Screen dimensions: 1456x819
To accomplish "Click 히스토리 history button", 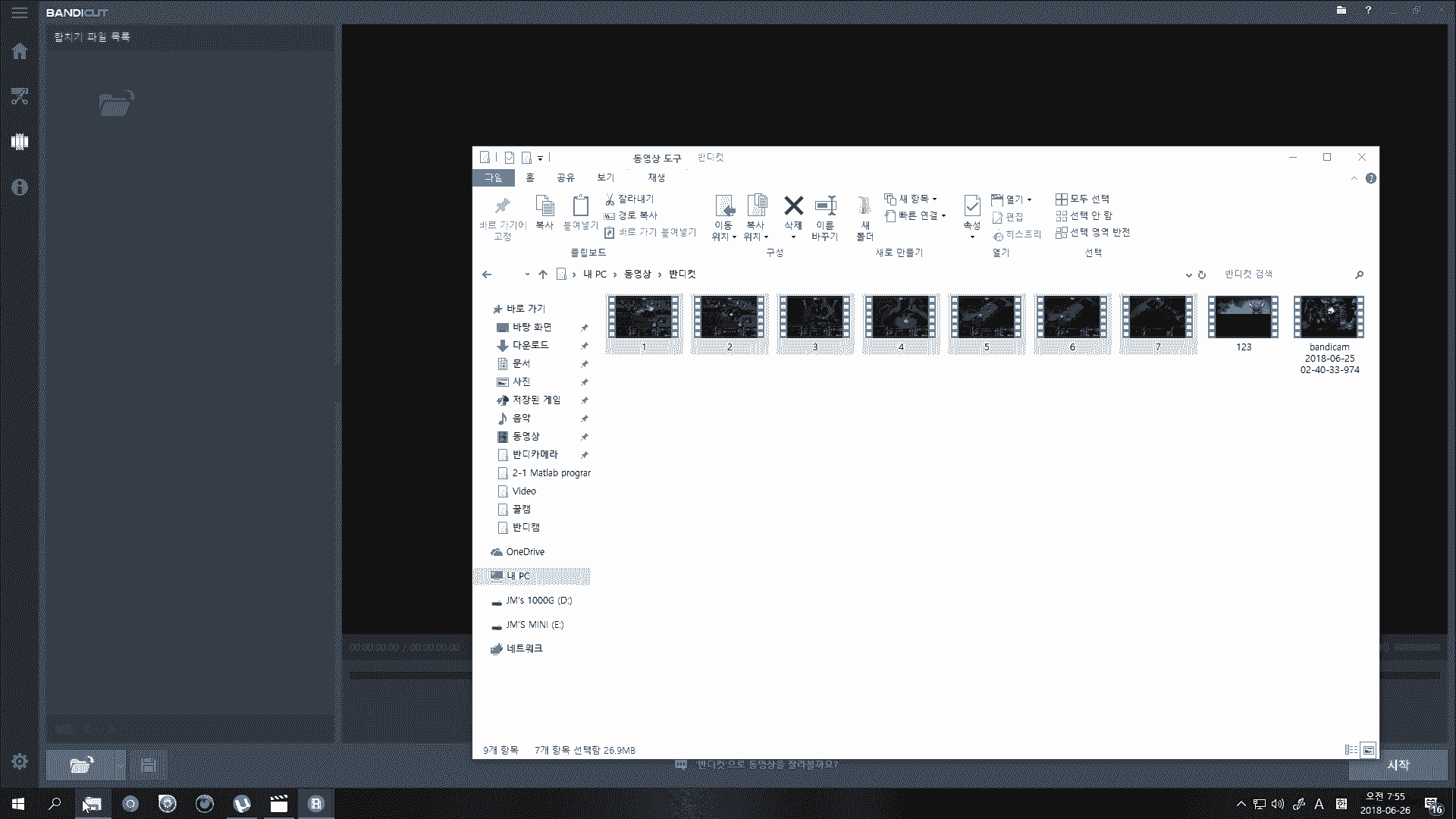I will pos(1017,235).
